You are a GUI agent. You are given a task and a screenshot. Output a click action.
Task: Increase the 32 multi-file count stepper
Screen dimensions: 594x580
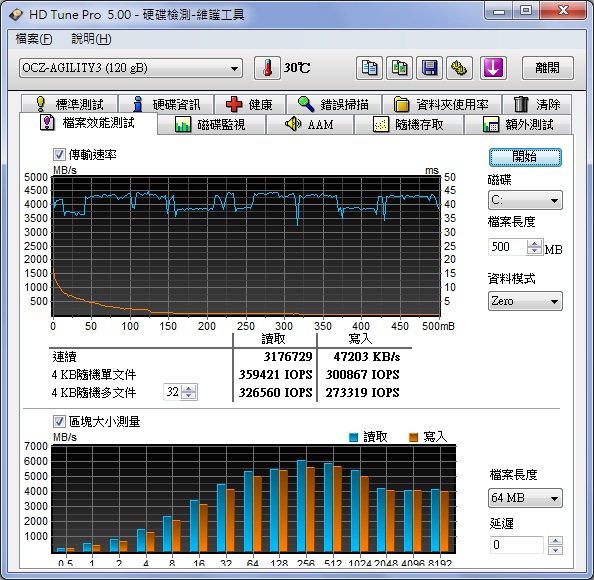(x=188, y=389)
